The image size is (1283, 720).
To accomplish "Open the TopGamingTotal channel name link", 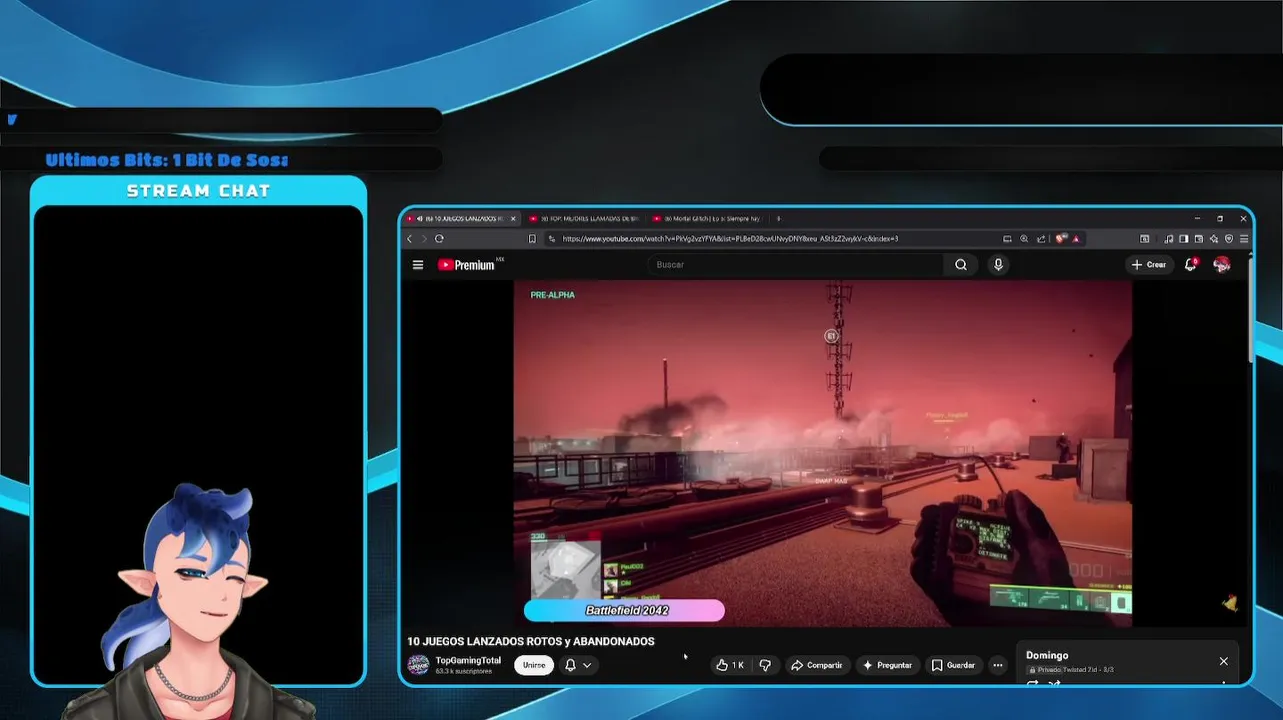I will click(x=468, y=660).
